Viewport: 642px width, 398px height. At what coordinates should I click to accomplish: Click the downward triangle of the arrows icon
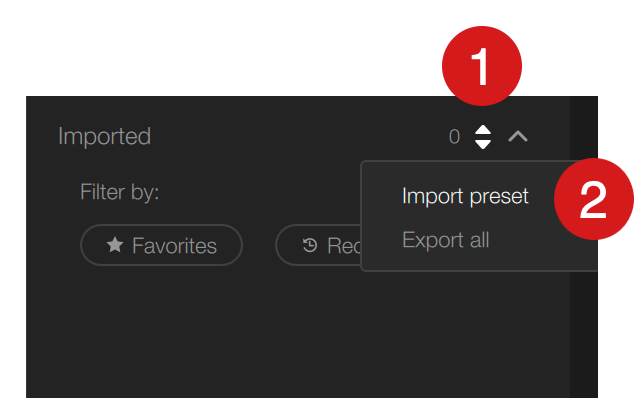tap(483, 144)
